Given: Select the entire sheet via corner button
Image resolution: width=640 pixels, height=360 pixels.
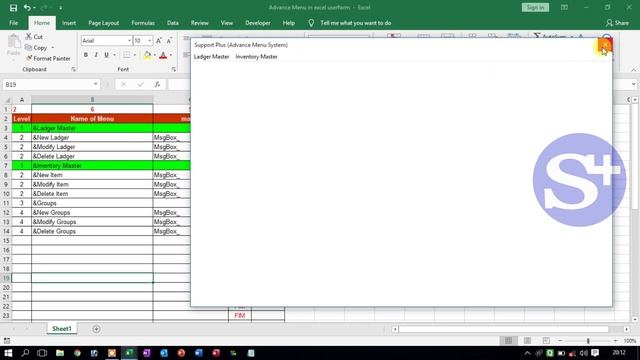Looking at the screenshot, I should (x=7, y=100).
